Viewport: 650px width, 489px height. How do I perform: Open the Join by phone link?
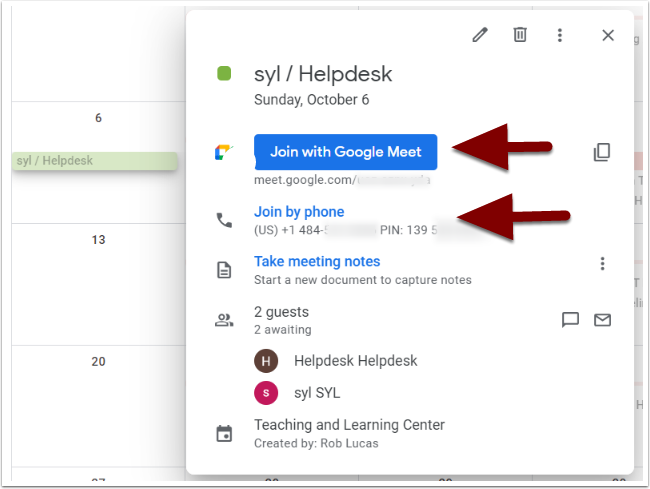pos(299,212)
